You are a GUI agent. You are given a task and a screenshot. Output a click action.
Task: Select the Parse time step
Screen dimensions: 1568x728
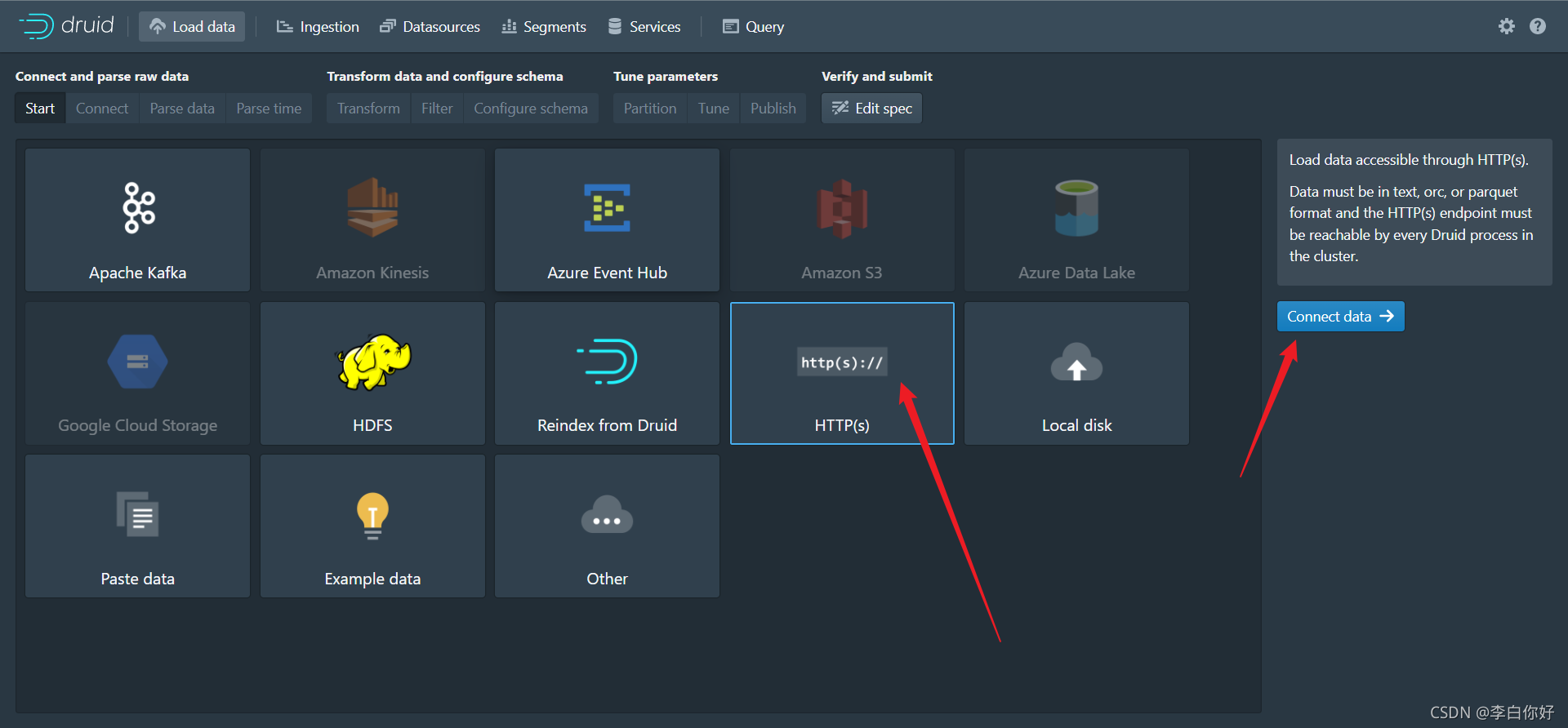269,109
